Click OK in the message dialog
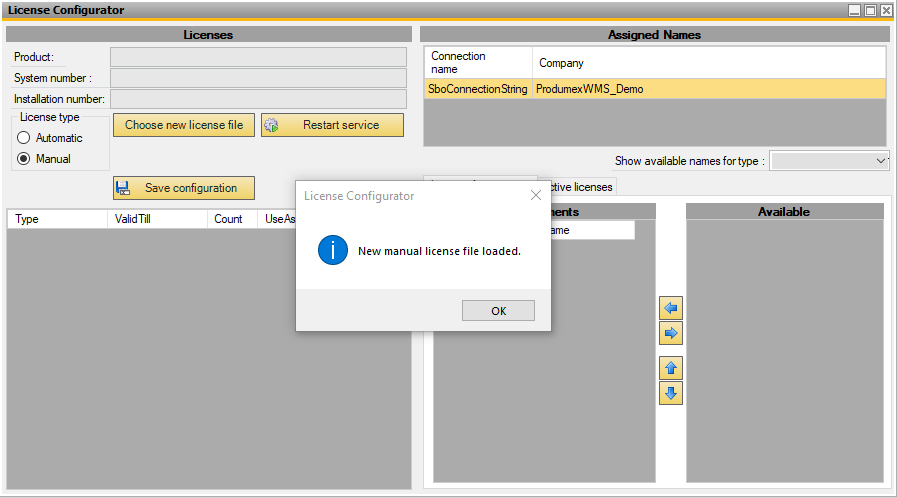 tap(498, 311)
